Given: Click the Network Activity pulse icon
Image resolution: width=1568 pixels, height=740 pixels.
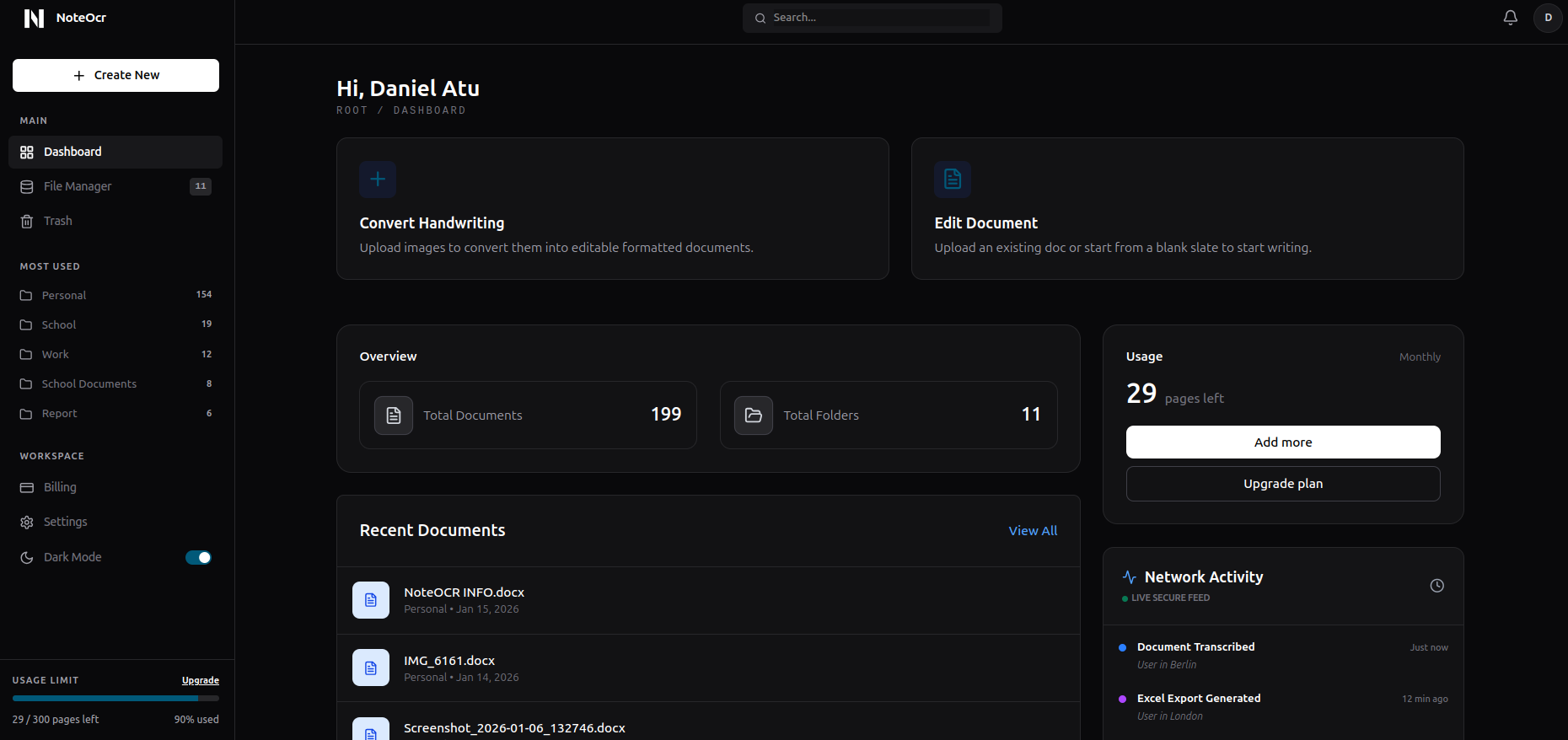Looking at the screenshot, I should pos(1130,577).
